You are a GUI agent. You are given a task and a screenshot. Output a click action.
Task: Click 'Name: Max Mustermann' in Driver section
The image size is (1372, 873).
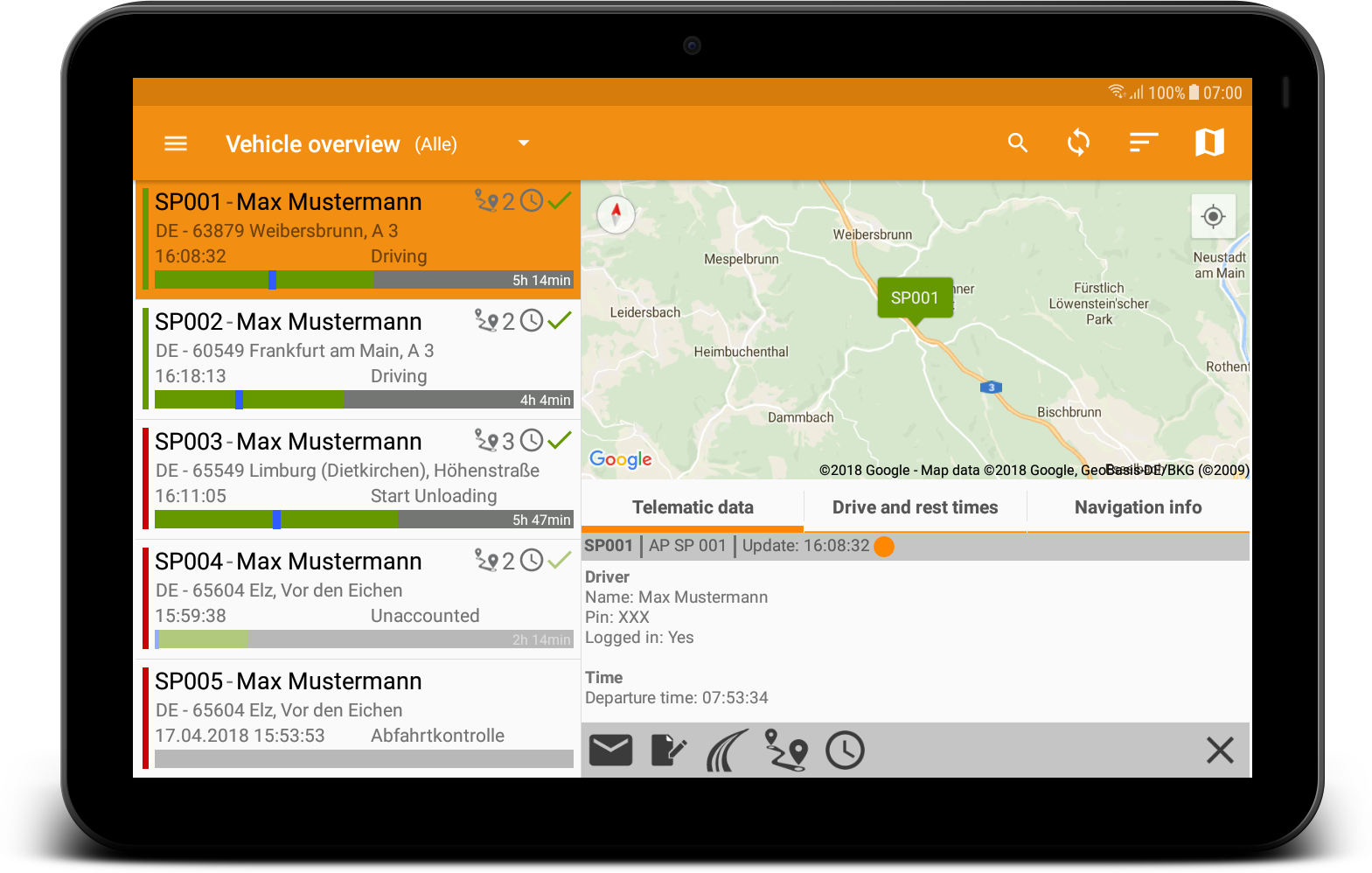pos(676,597)
